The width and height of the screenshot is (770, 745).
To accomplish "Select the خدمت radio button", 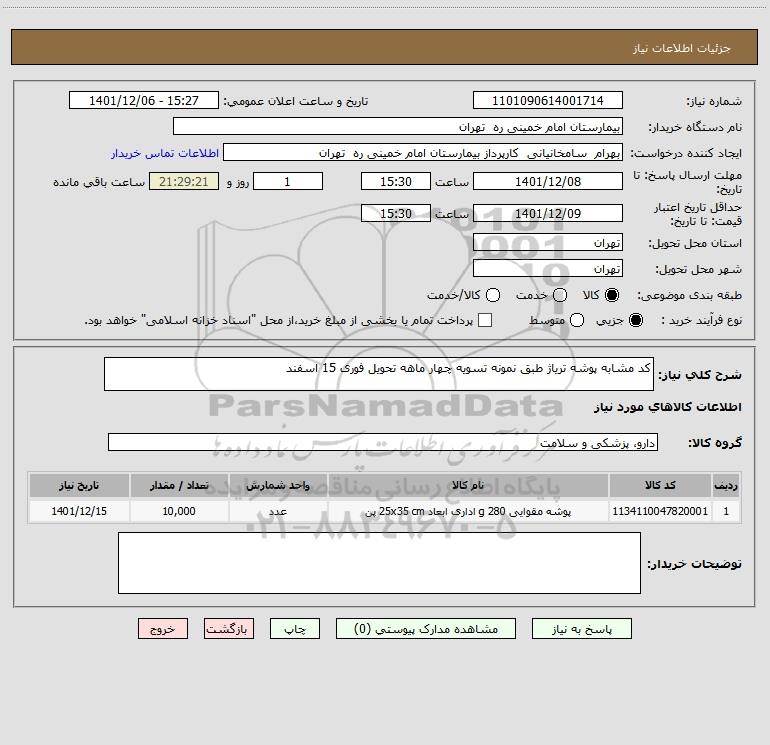I will point(560,295).
